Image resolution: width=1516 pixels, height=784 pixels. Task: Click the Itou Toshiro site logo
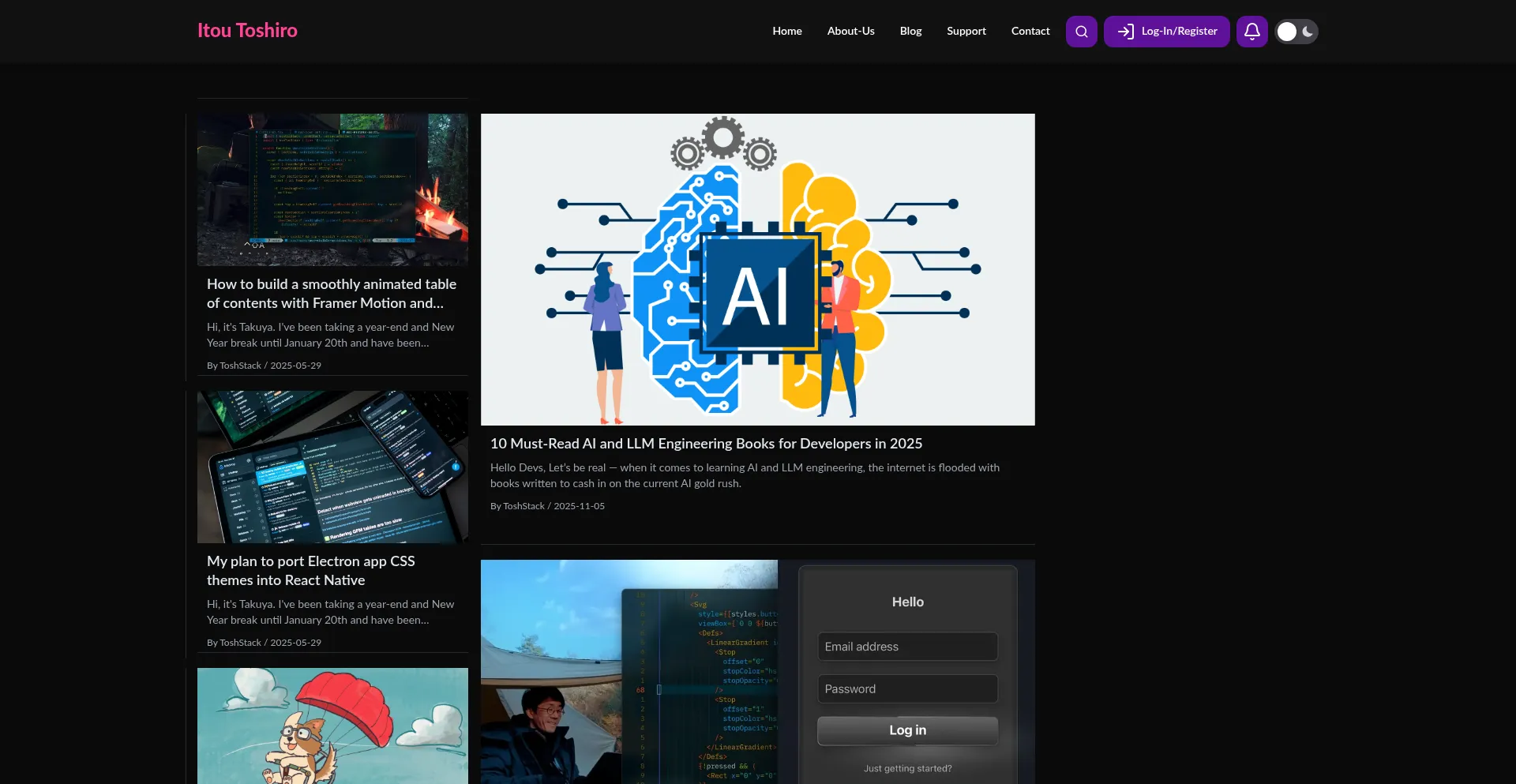247,31
